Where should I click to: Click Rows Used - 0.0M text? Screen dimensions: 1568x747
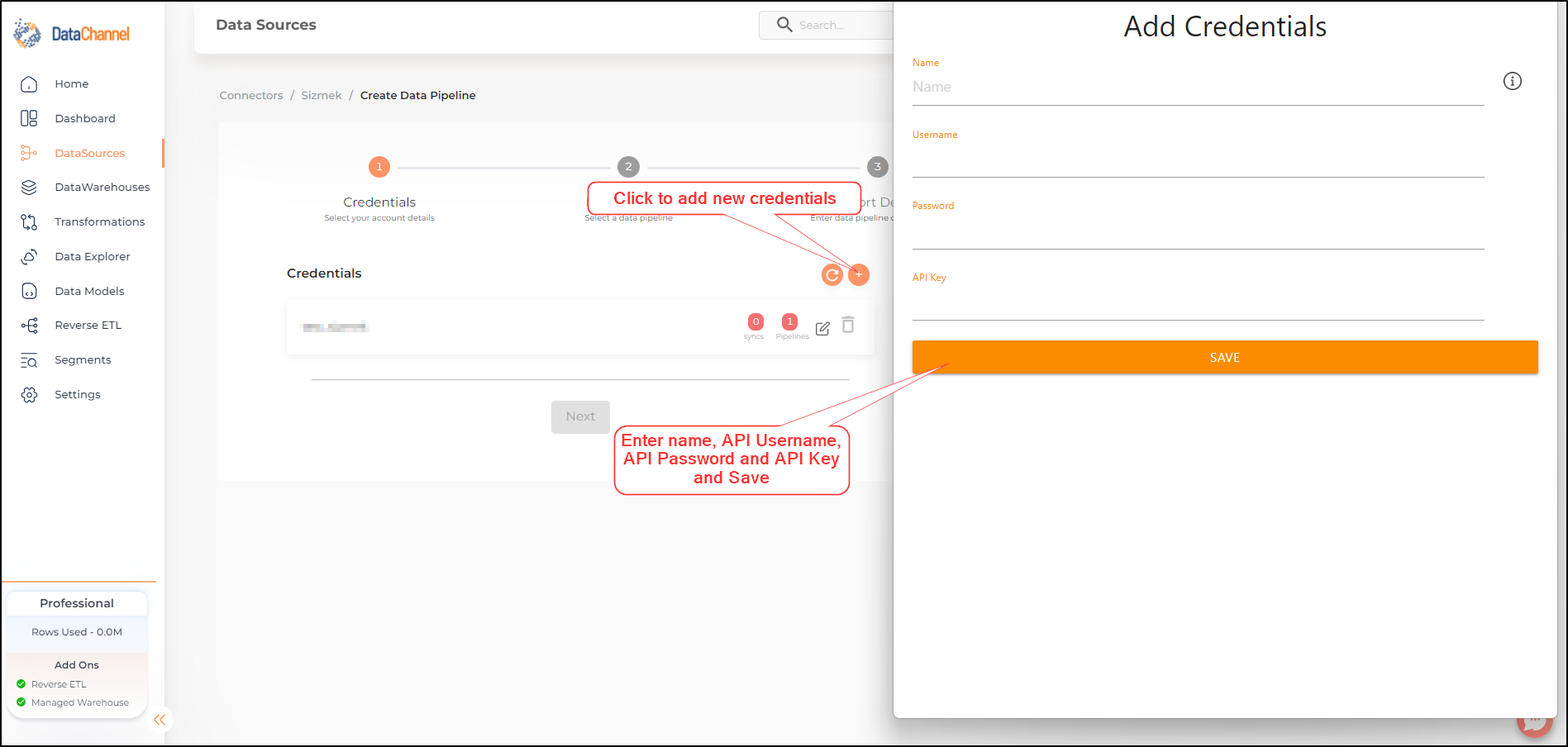77,632
